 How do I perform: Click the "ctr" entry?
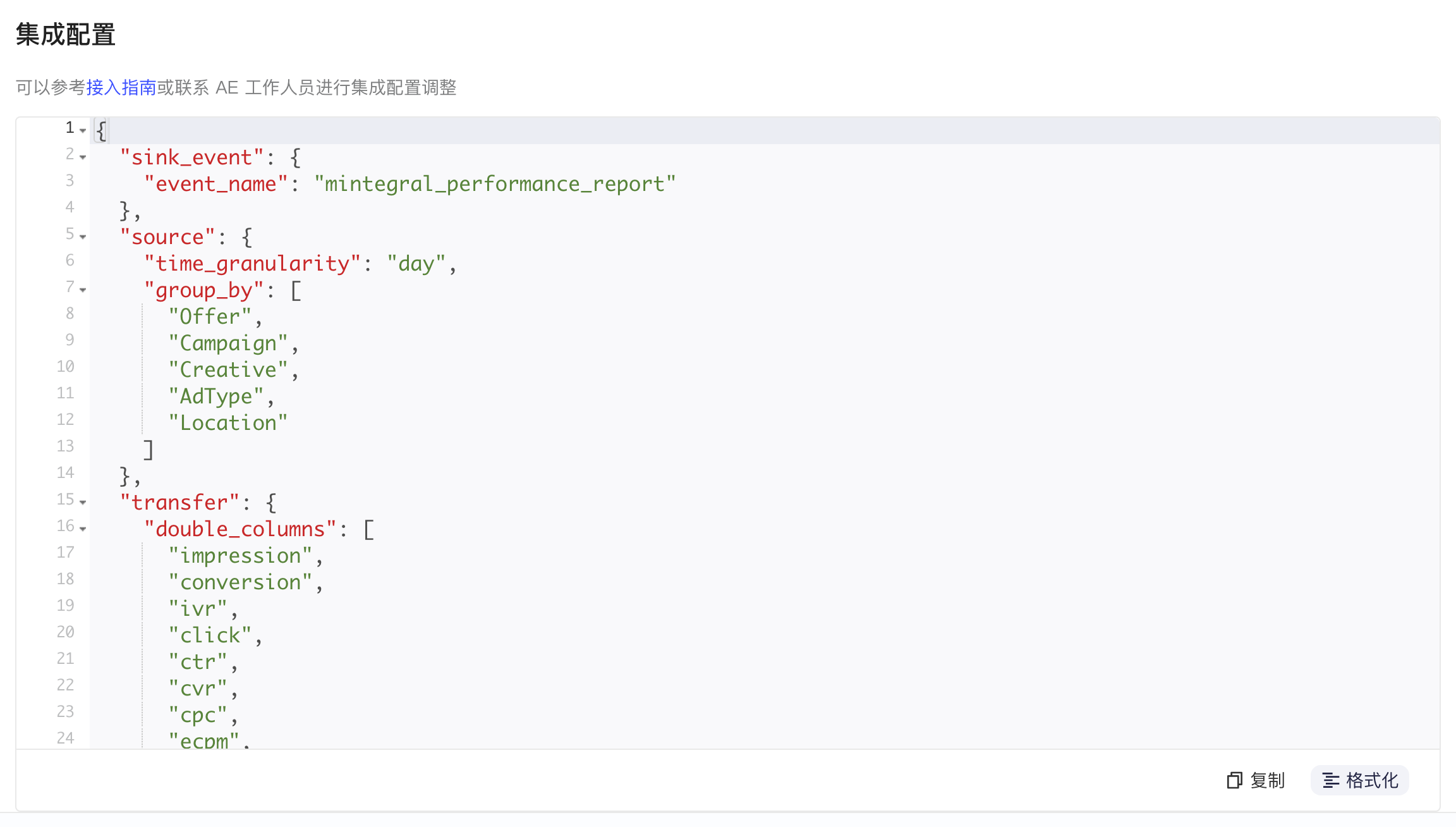(x=198, y=662)
